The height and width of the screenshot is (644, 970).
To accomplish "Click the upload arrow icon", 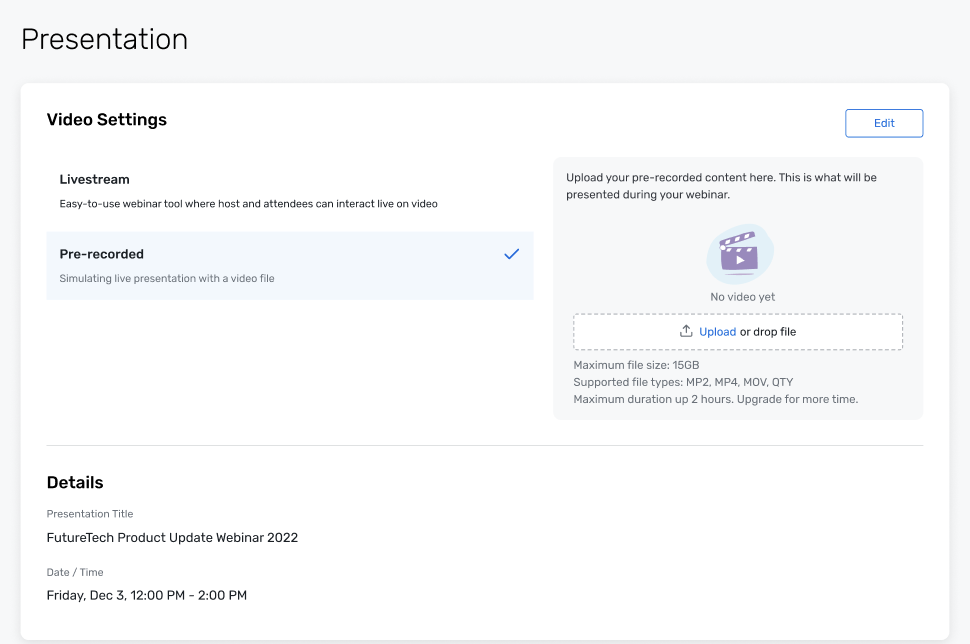I will coord(686,332).
